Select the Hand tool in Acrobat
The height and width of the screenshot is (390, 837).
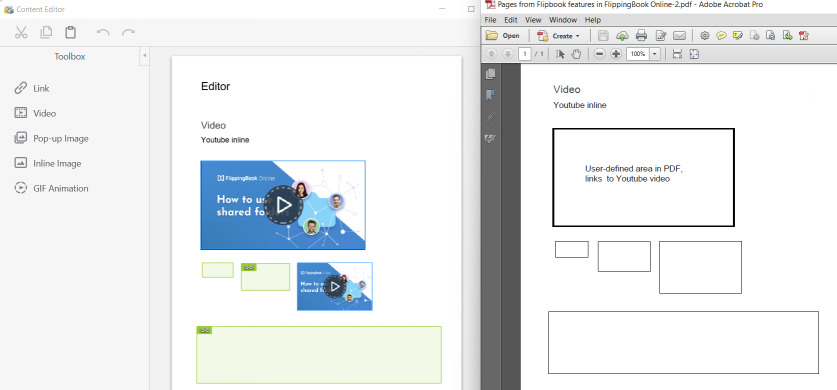576,54
